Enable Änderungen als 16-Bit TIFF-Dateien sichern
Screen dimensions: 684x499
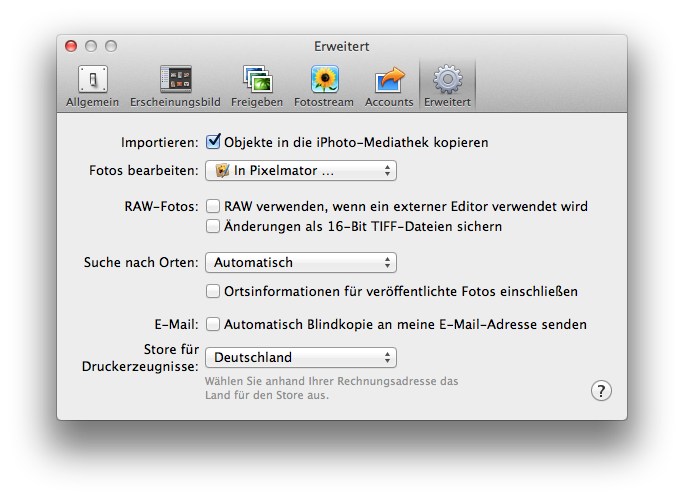click(213, 227)
